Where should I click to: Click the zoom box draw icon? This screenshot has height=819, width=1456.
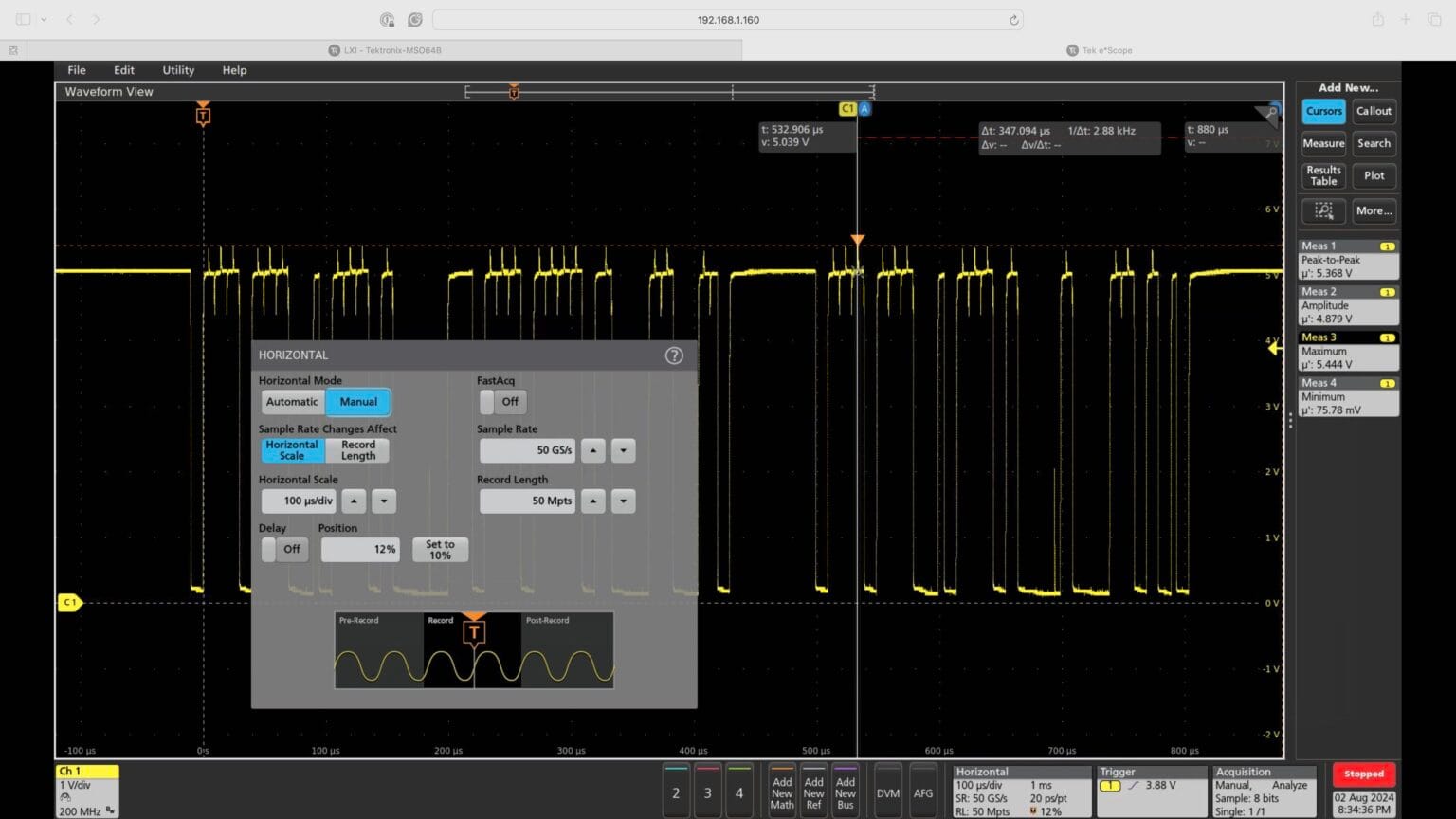[x=1323, y=210]
